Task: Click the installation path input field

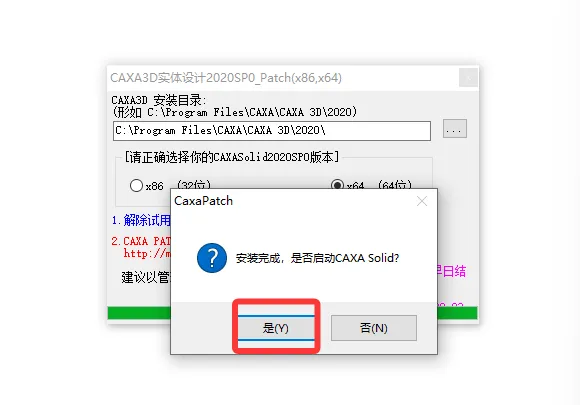Action: coord(272,131)
